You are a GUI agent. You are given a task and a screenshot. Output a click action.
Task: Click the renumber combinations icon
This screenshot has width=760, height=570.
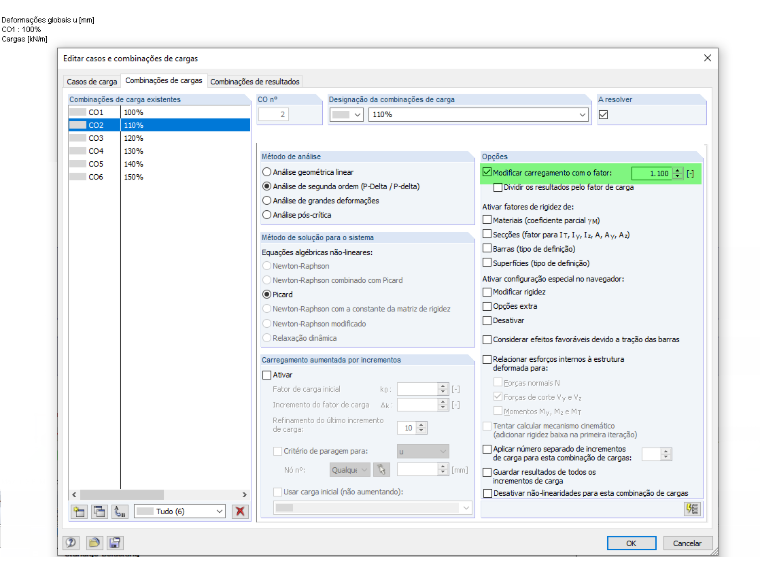click(x=120, y=511)
